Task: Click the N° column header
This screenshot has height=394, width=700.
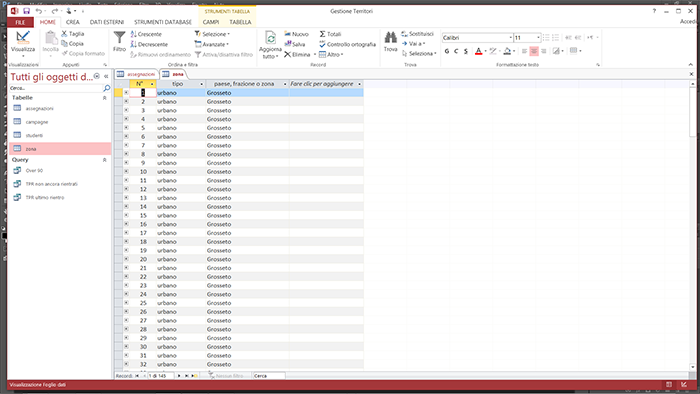Action: 142,84
